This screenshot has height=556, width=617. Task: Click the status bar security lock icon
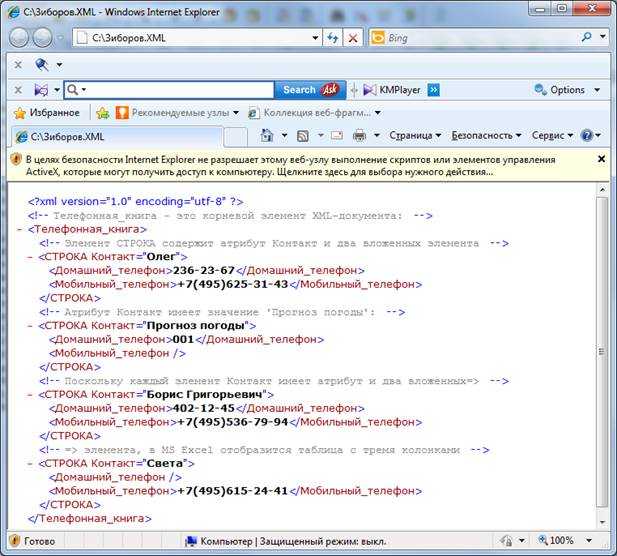pos(506,541)
